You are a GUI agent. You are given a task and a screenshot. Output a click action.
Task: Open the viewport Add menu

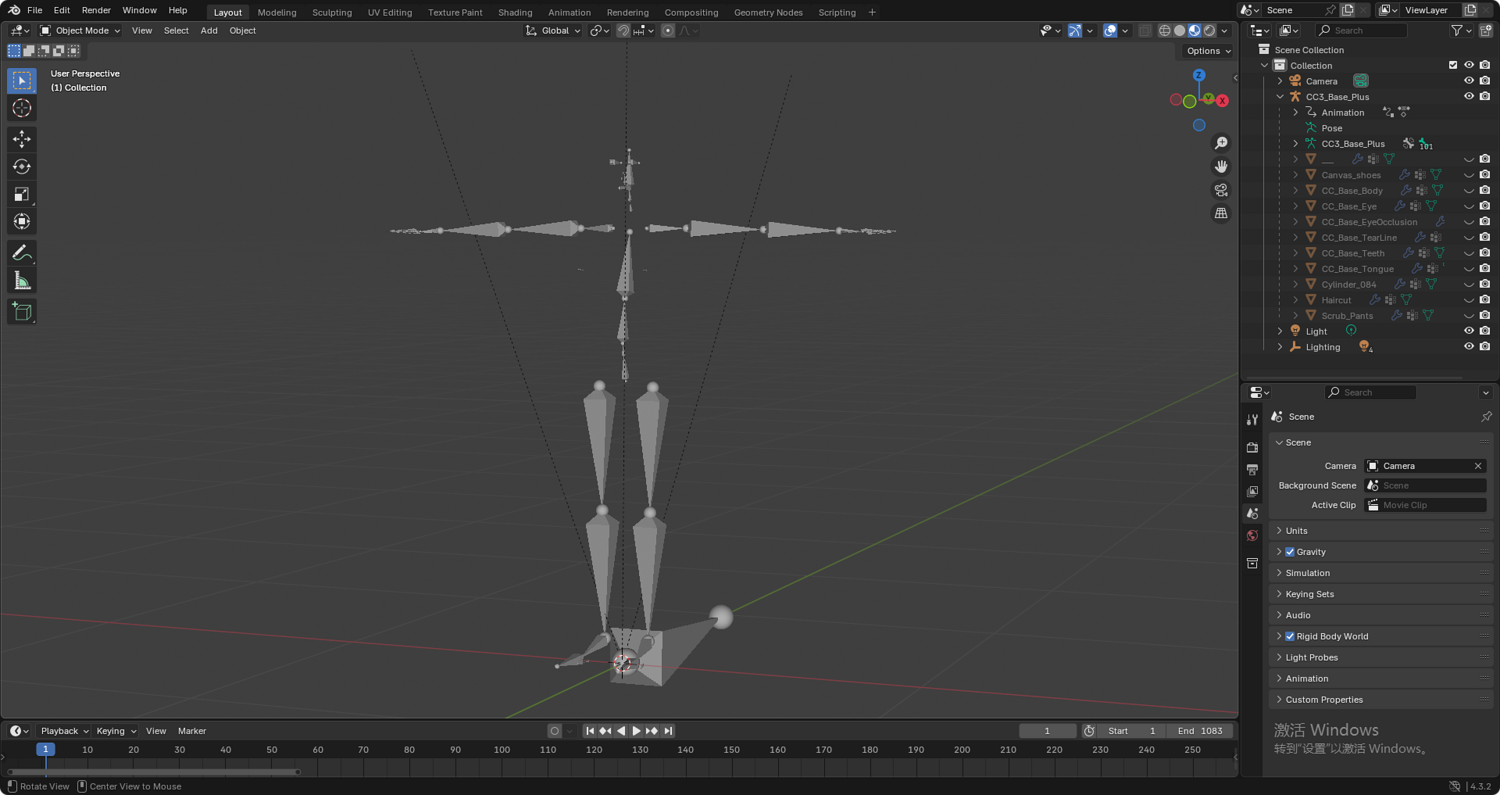(x=209, y=31)
